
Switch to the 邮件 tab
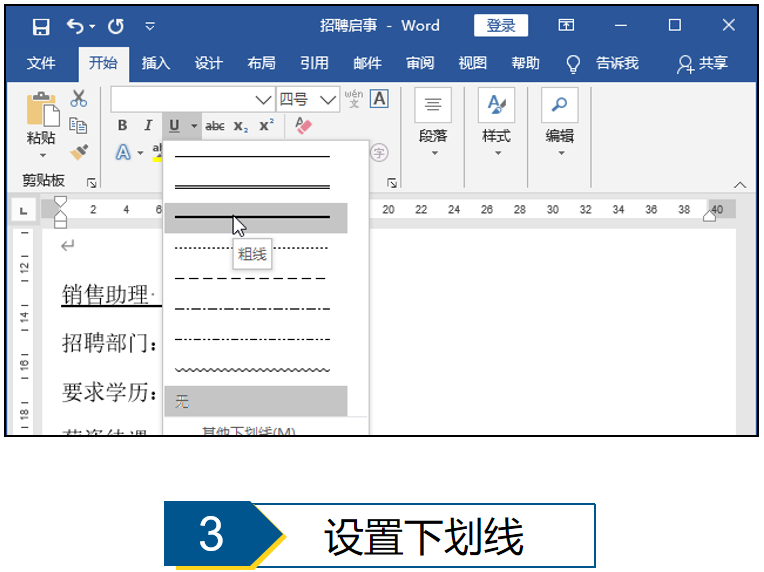[367, 63]
